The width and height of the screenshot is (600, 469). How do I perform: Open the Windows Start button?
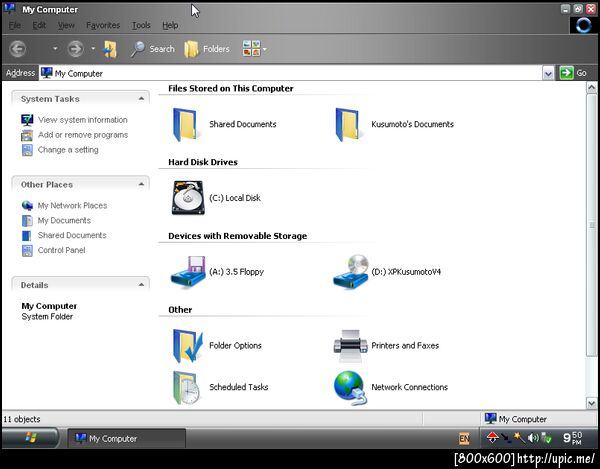30,438
